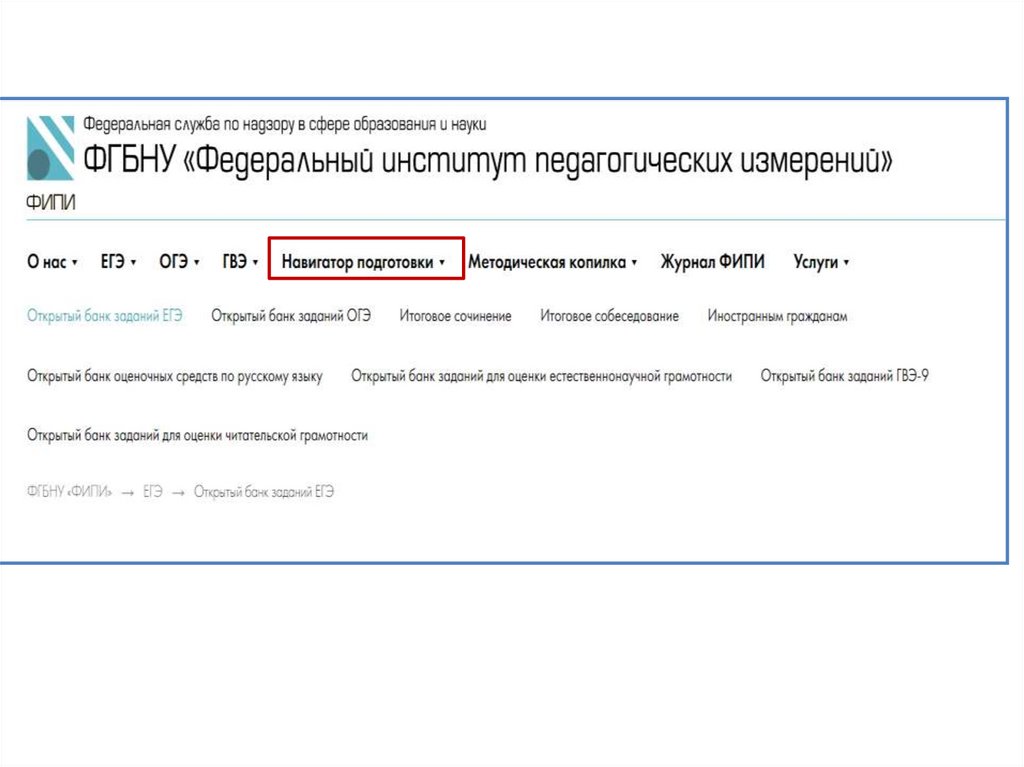Expand arrow beside 'Методическая копилка'
This screenshot has height=767, width=1024.
tap(634, 263)
